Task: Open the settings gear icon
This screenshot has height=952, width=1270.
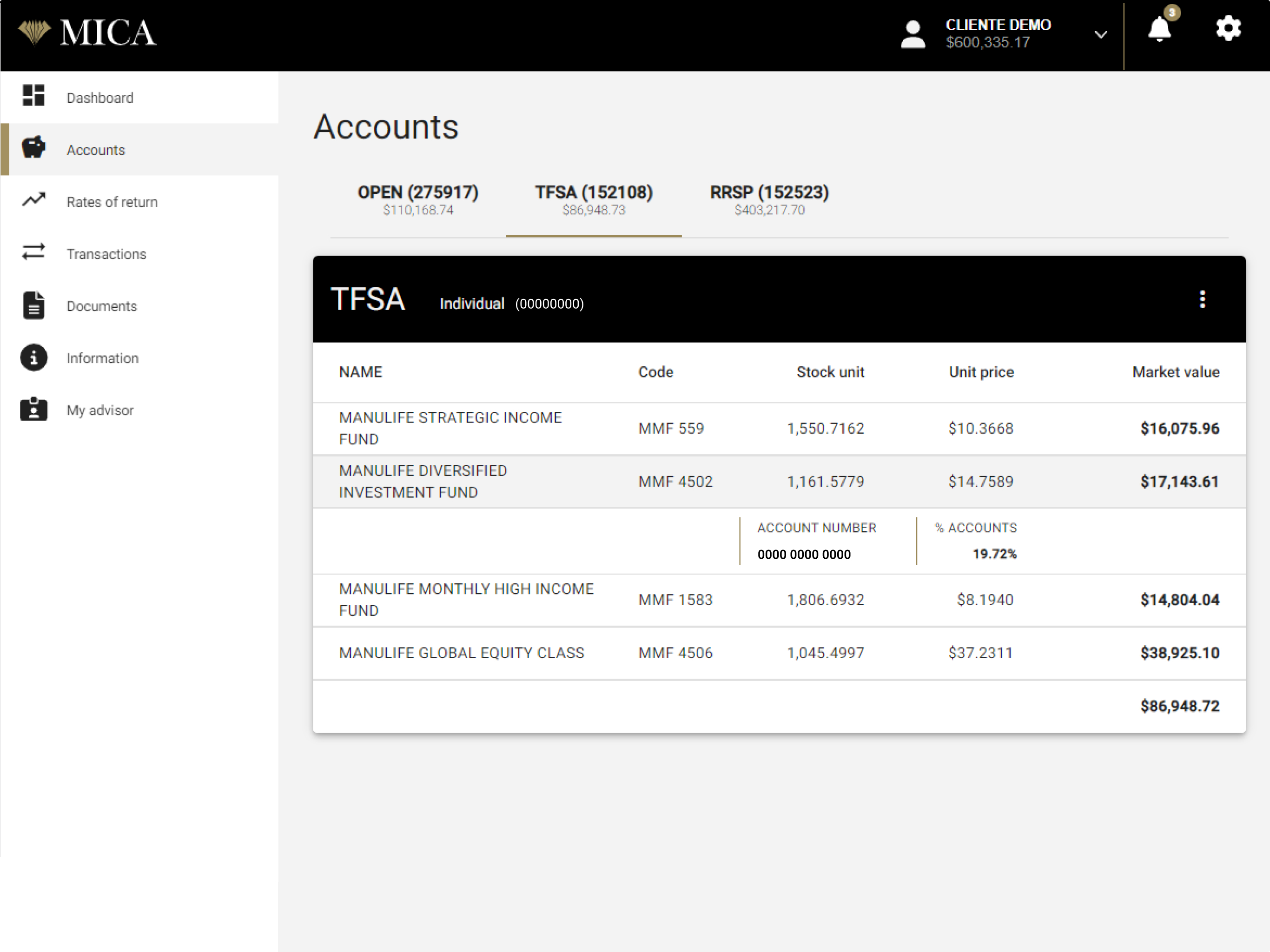Action: tap(1228, 28)
